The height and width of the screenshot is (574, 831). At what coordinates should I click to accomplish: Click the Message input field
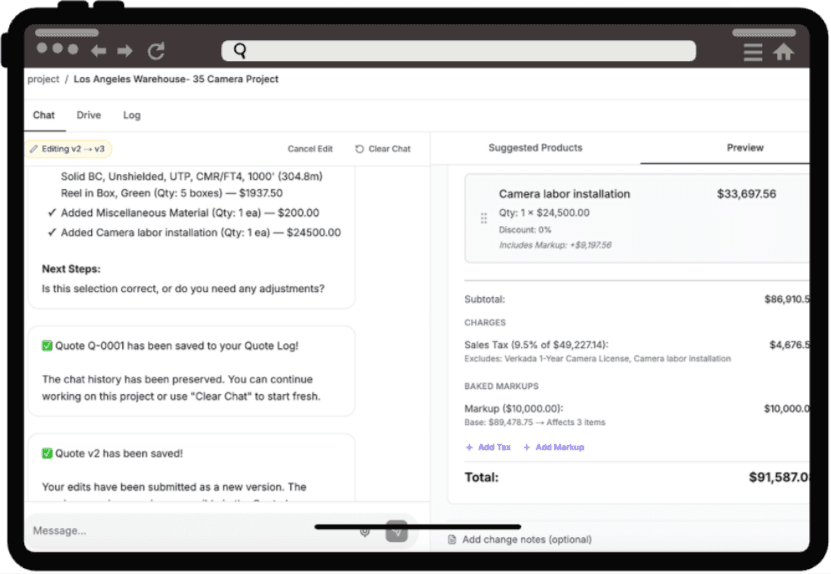click(190, 531)
